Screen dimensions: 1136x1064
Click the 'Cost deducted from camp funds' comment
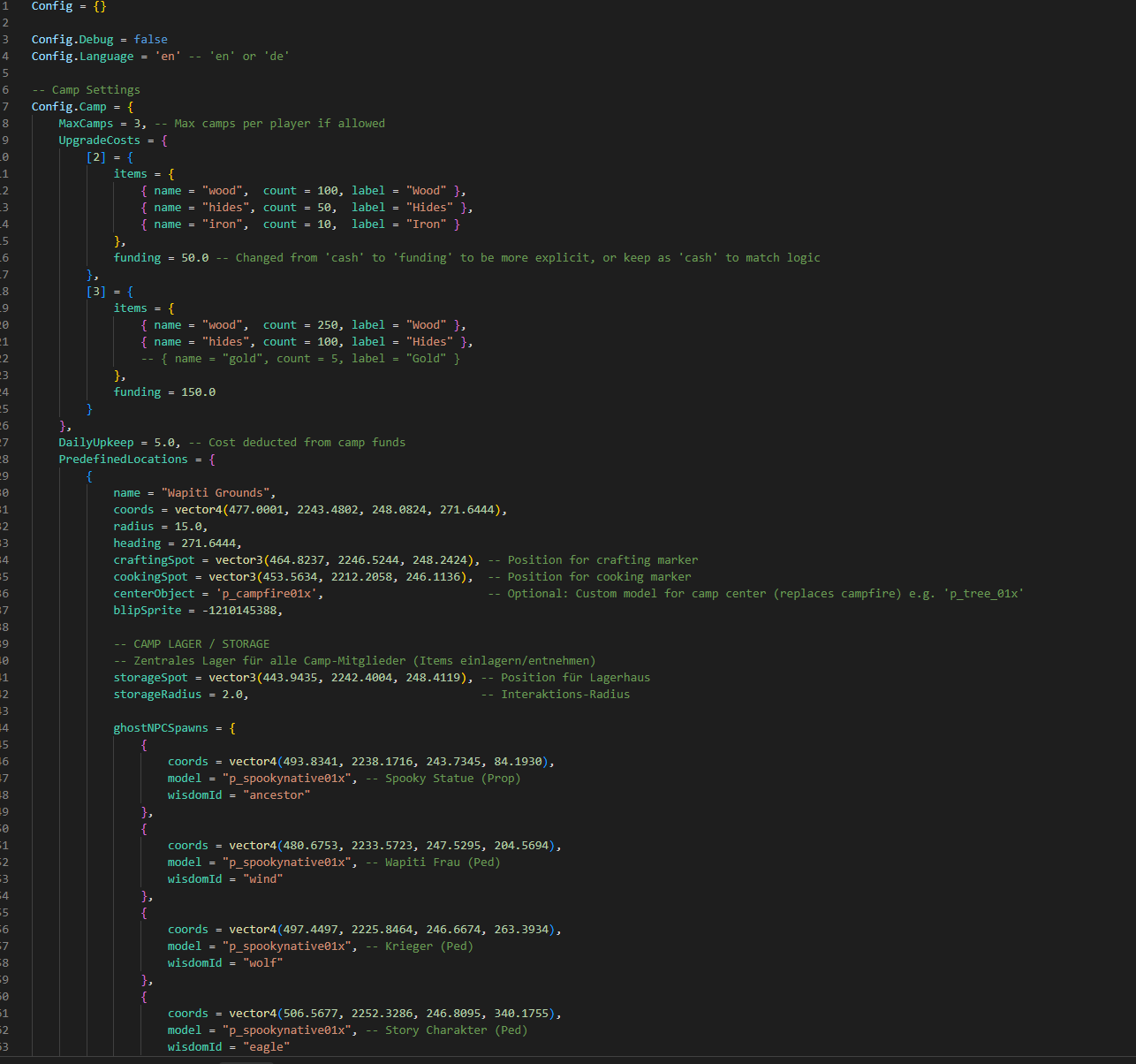297,443
